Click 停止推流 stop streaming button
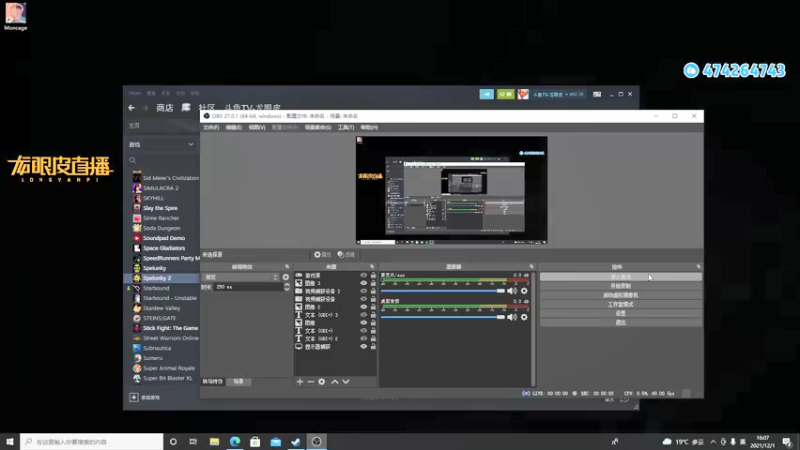 pos(620,277)
